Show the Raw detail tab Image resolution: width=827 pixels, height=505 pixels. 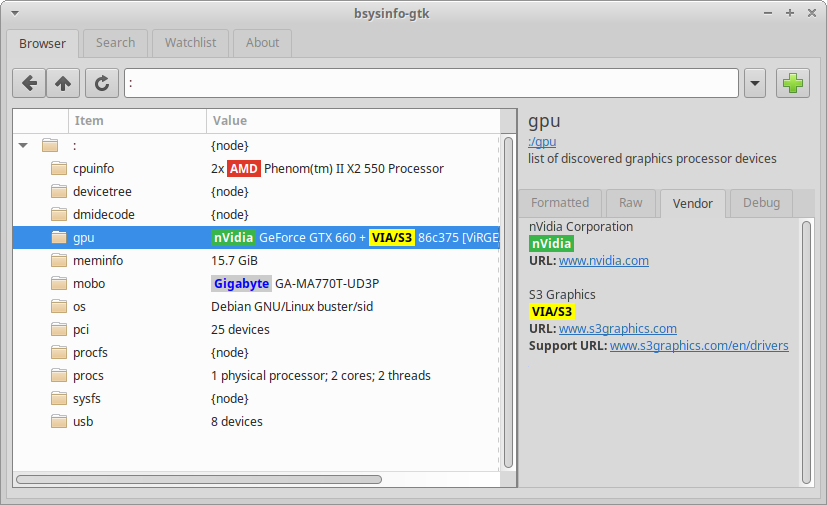pyautogui.click(x=631, y=203)
